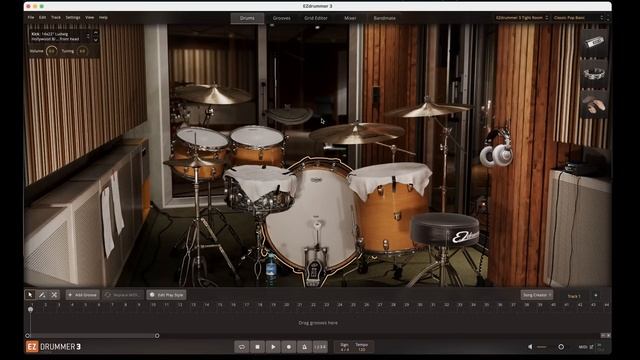This screenshot has width=640, height=360.
Task: Select the arrow pointer tool
Action: (x=30, y=295)
